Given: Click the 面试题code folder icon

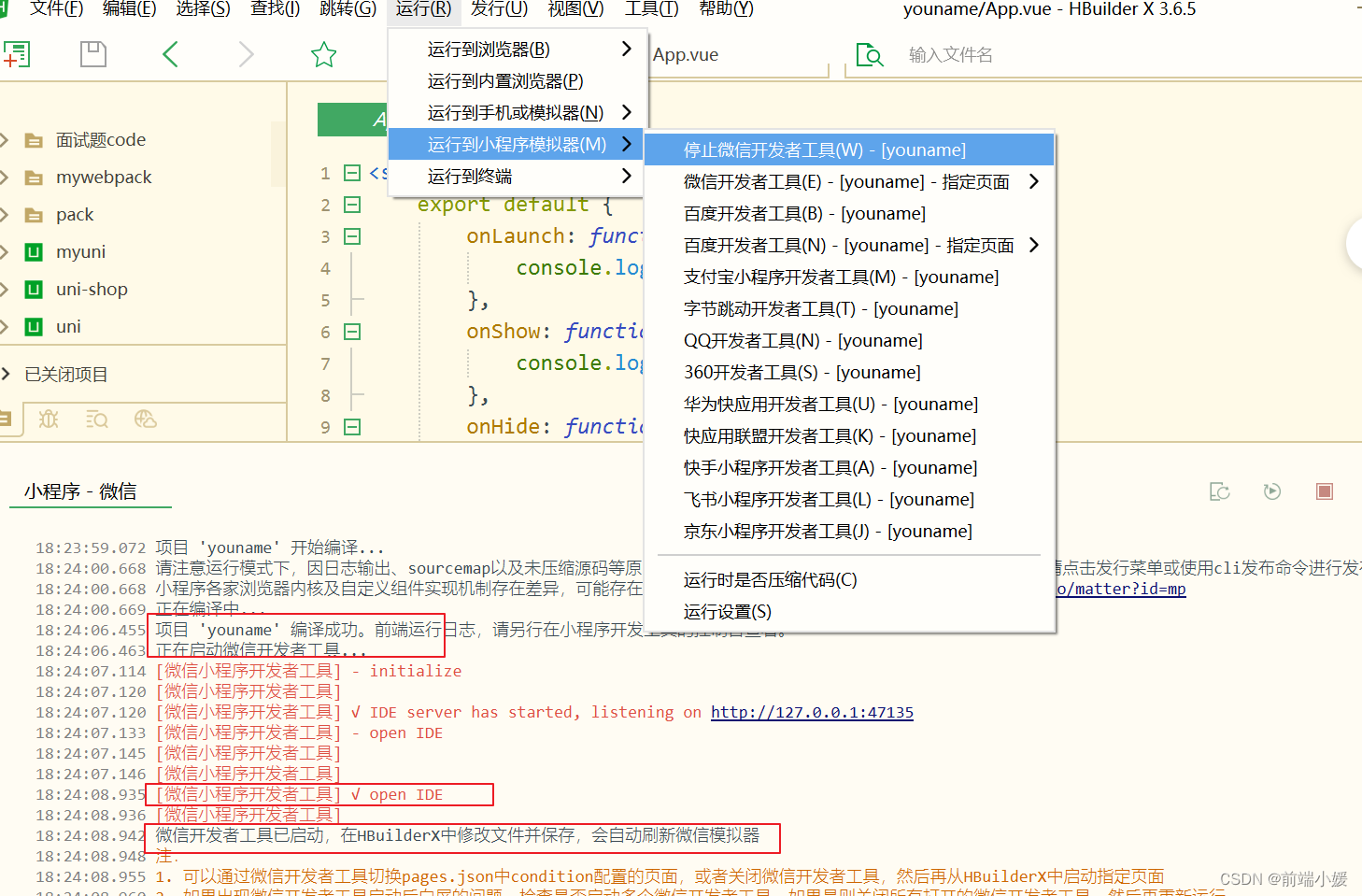Looking at the screenshot, I should [x=34, y=141].
